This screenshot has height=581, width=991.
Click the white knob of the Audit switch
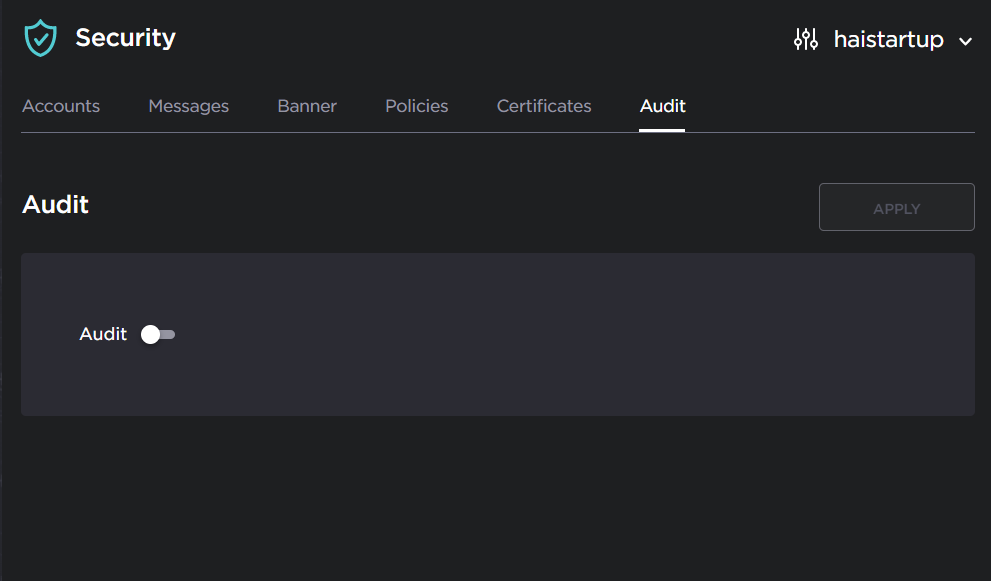[x=150, y=334]
